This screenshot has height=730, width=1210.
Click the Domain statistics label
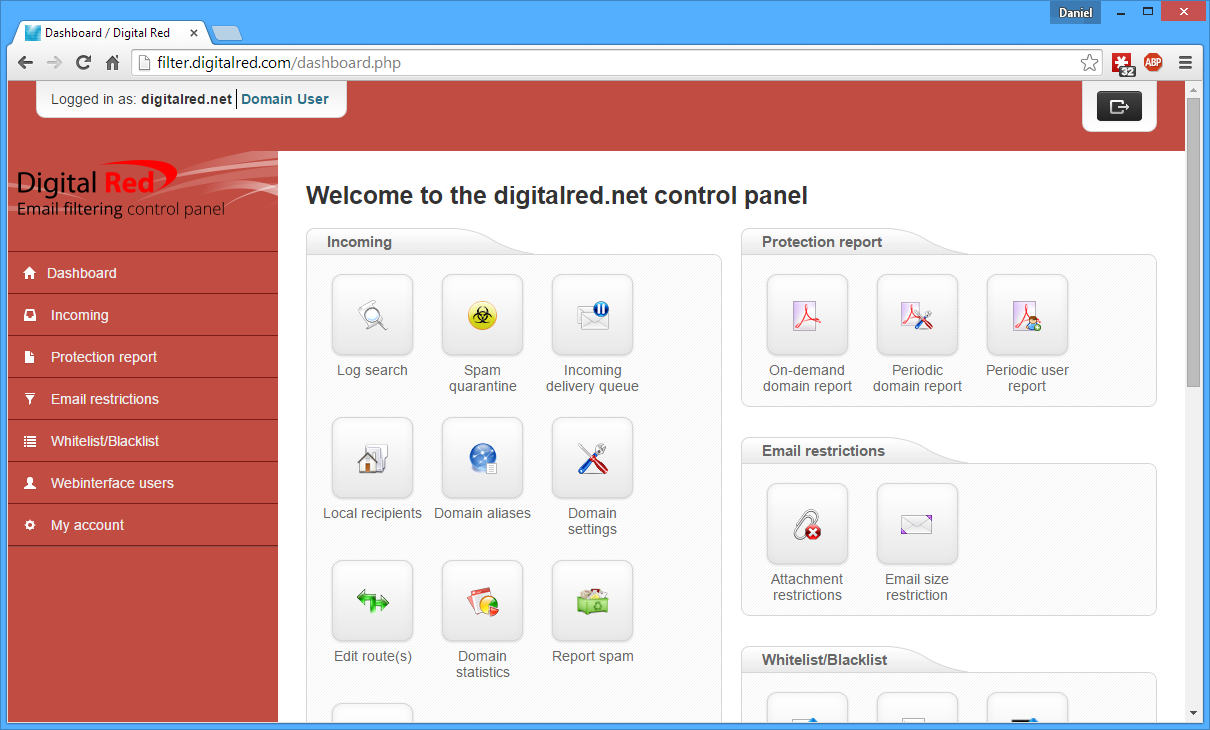(482, 664)
